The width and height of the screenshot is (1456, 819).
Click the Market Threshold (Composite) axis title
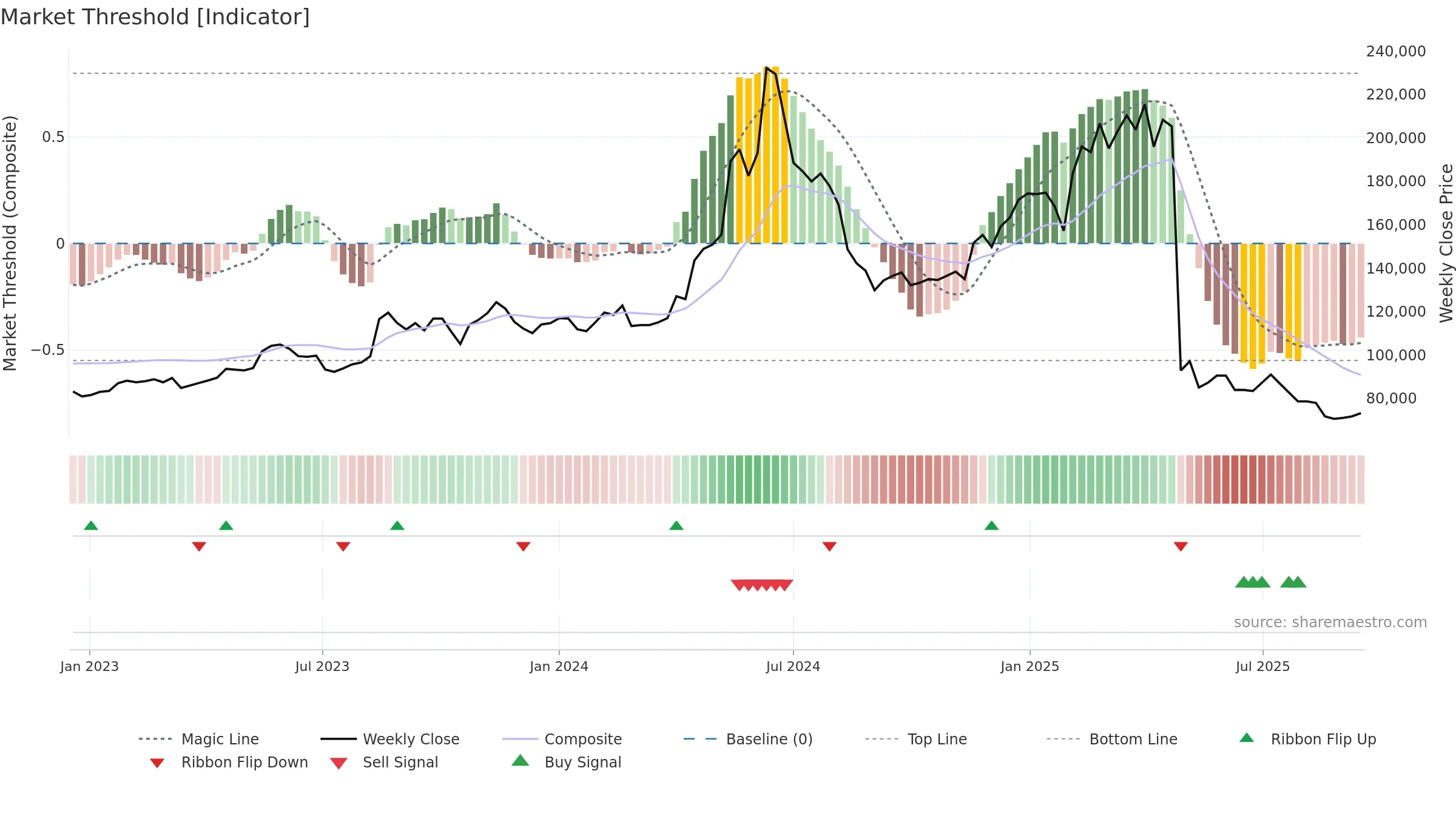10,243
